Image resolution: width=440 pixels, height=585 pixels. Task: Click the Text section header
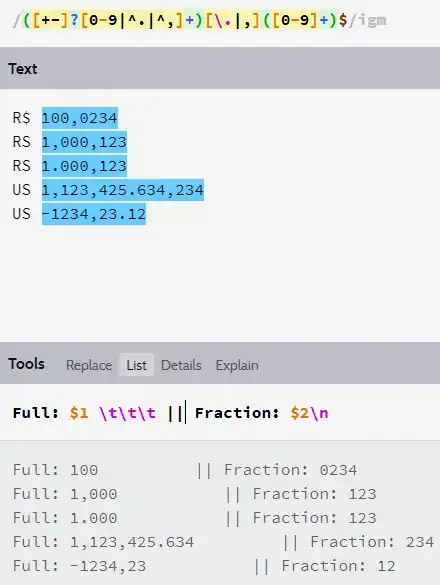[x=23, y=69]
